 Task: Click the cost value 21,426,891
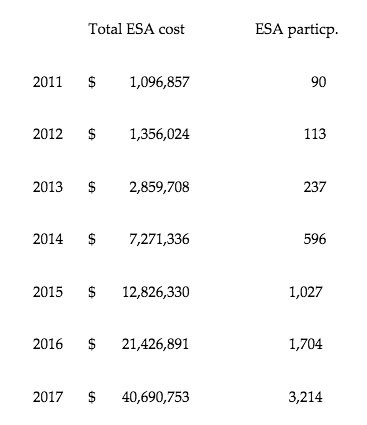click(x=156, y=344)
